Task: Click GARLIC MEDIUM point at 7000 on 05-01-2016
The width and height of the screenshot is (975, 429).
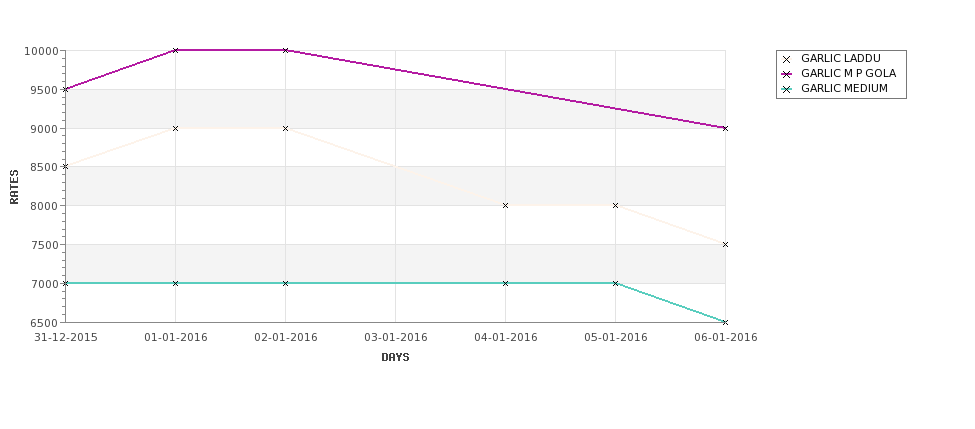Action: [x=616, y=283]
